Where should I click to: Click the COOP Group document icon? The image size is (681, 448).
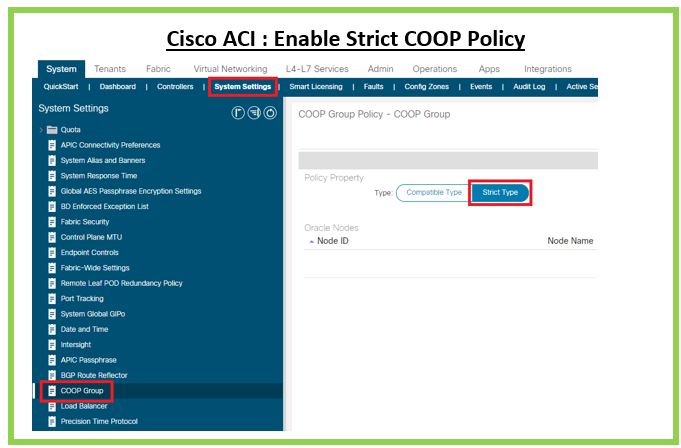(x=52, y=390)
